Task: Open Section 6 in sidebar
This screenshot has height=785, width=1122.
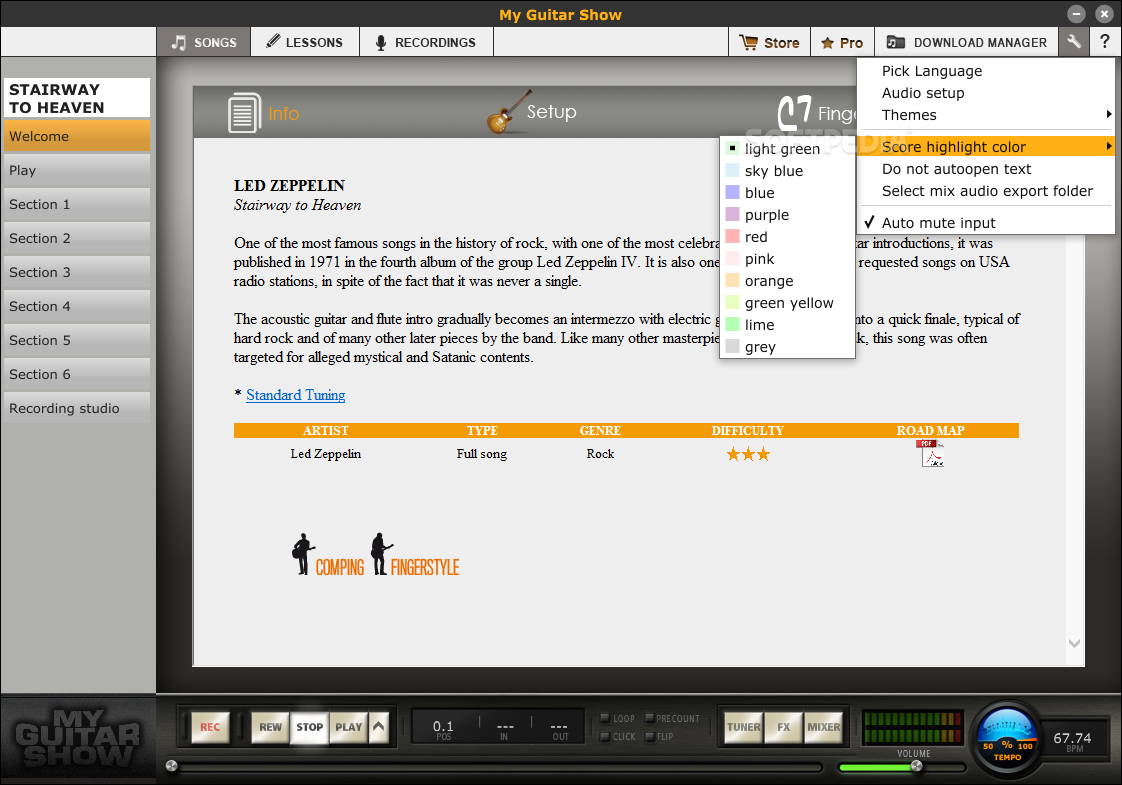Action: [77, 374]
